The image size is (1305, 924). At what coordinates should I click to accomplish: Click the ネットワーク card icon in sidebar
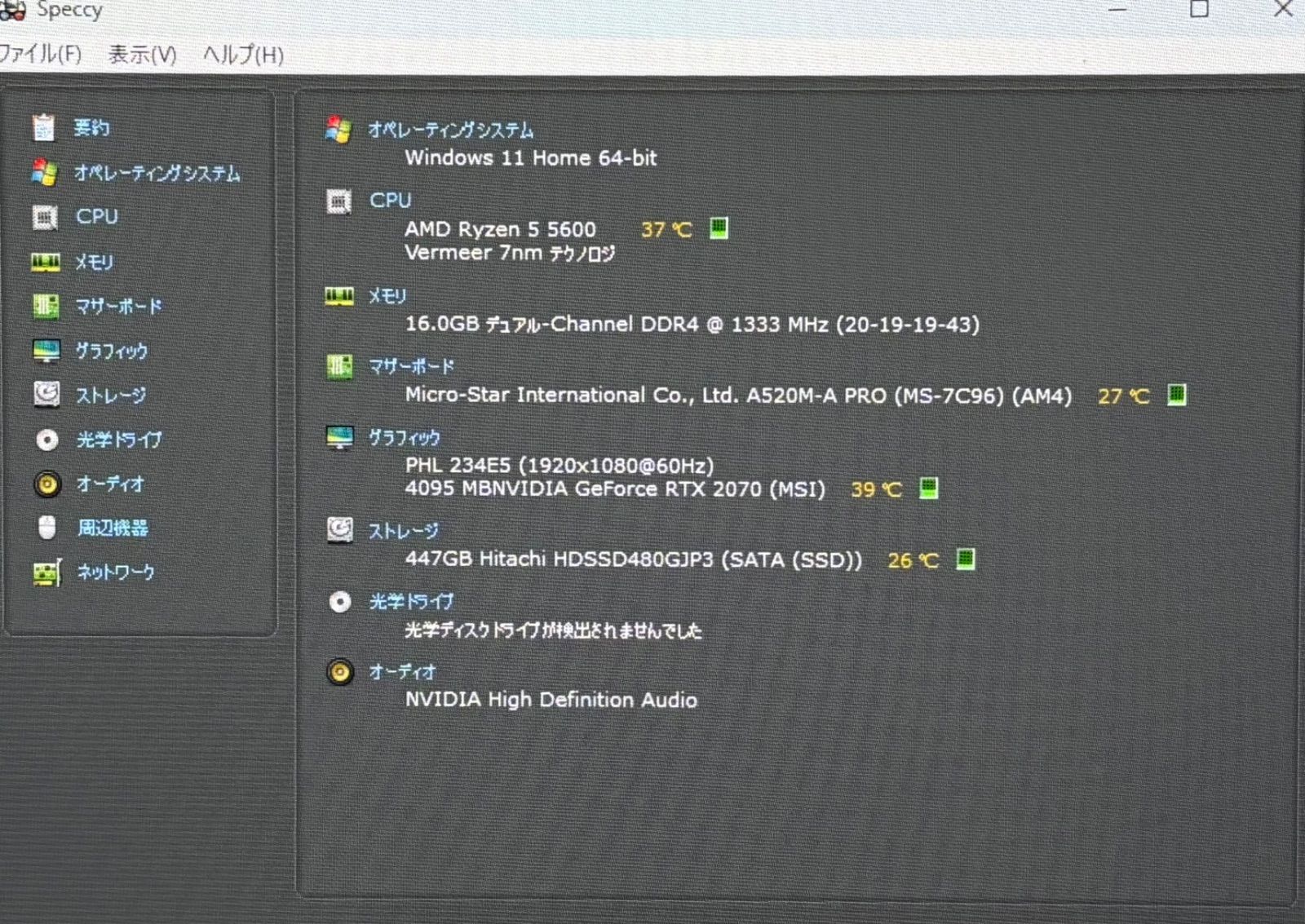pyautogui.click(x=47, y=573)
